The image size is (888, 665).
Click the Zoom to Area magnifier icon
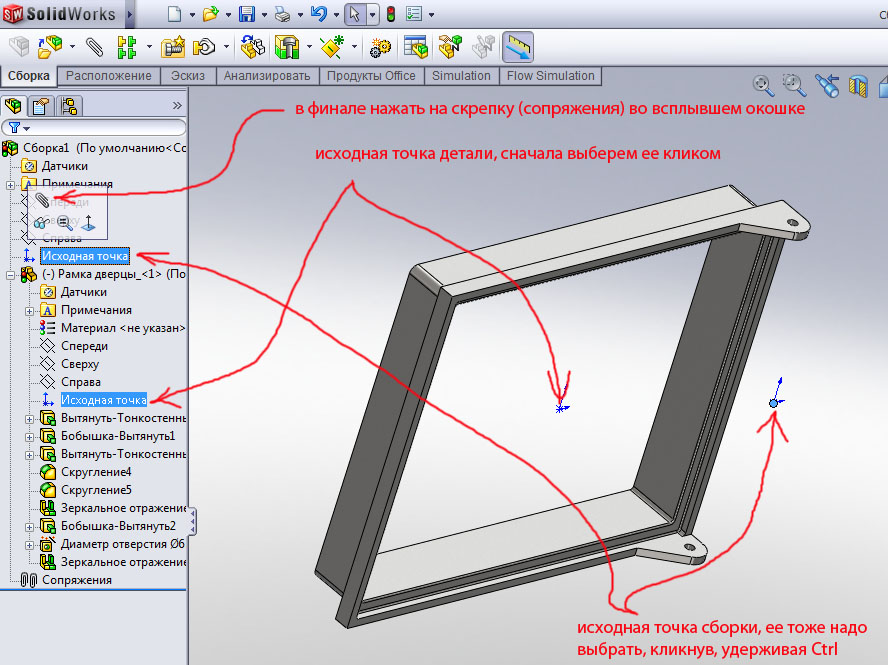click(793, 86)
